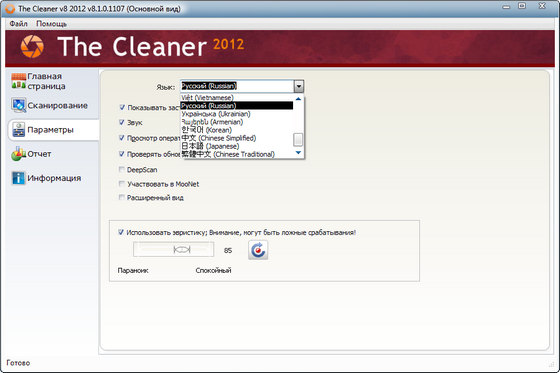This screenshot has width=560, height=373.
Task: Click the The Cleaner orange logo in banner
Action: (x=32, y=46)
